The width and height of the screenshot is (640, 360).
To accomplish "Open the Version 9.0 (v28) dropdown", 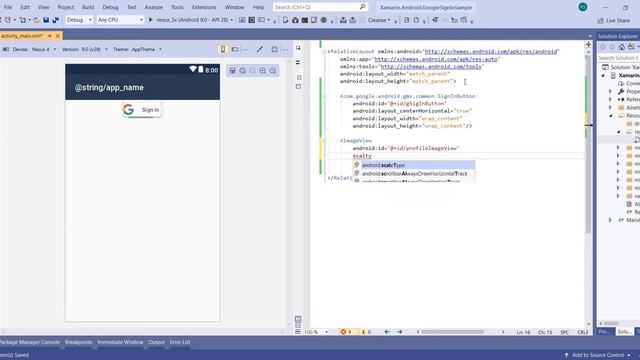I will coord(85,49).
